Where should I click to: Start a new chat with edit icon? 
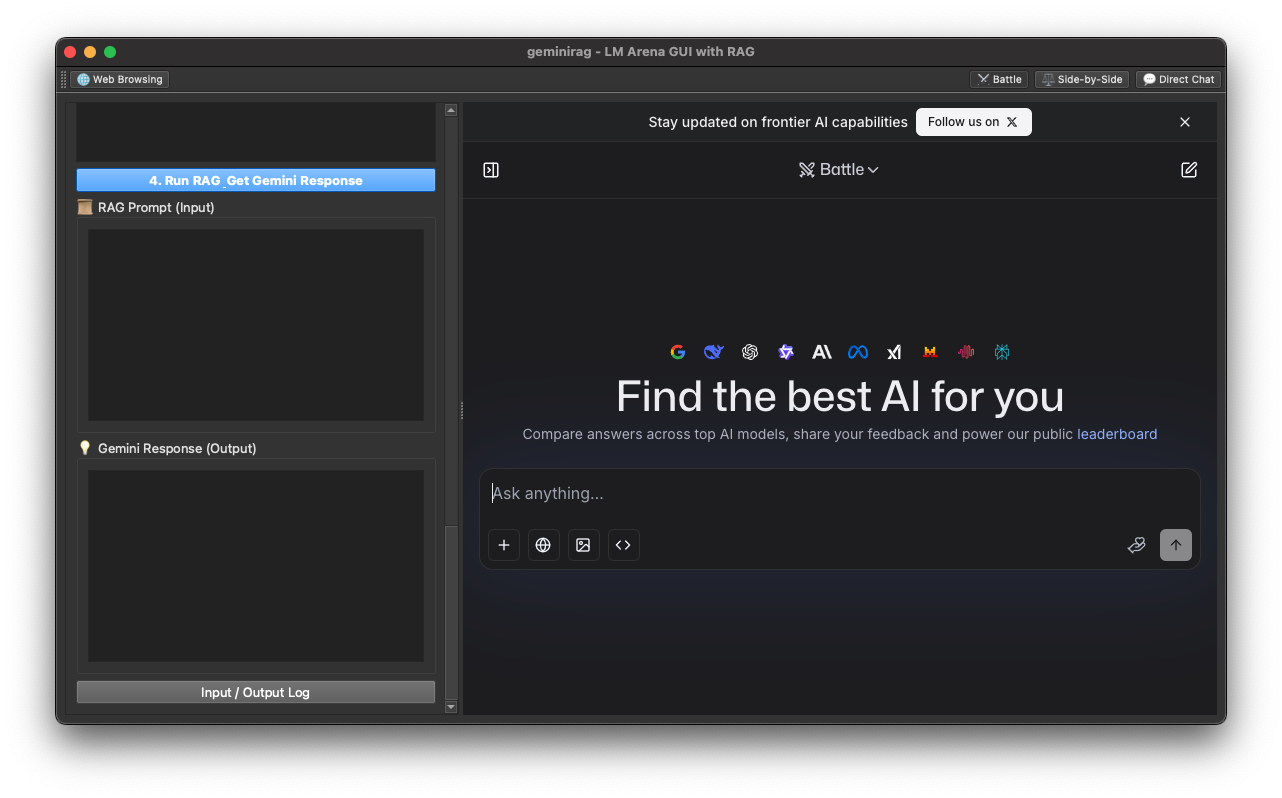tap(1189, 170)
